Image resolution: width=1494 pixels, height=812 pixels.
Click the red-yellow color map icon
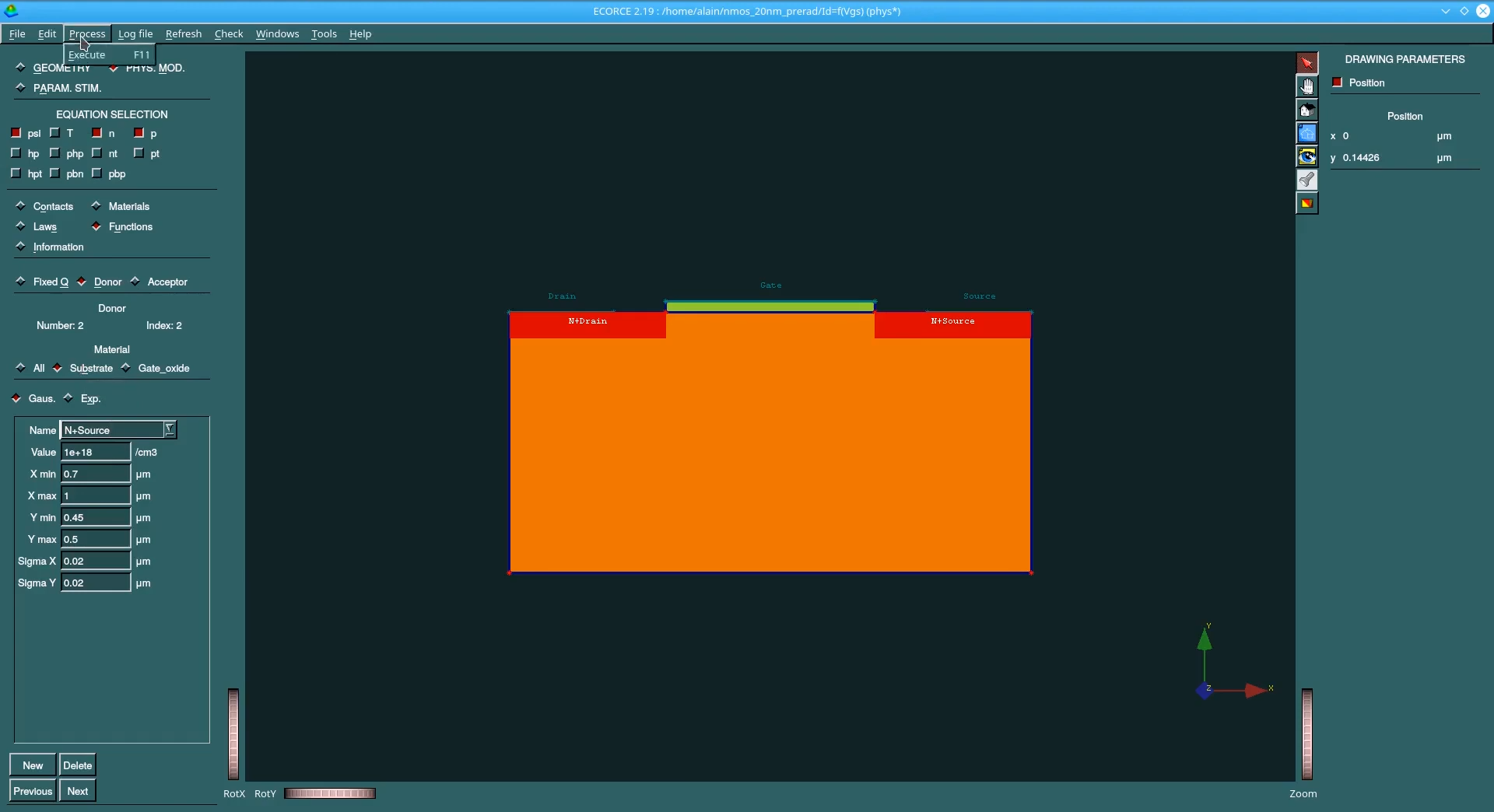pyautogui.click(x=1306, y=203)
